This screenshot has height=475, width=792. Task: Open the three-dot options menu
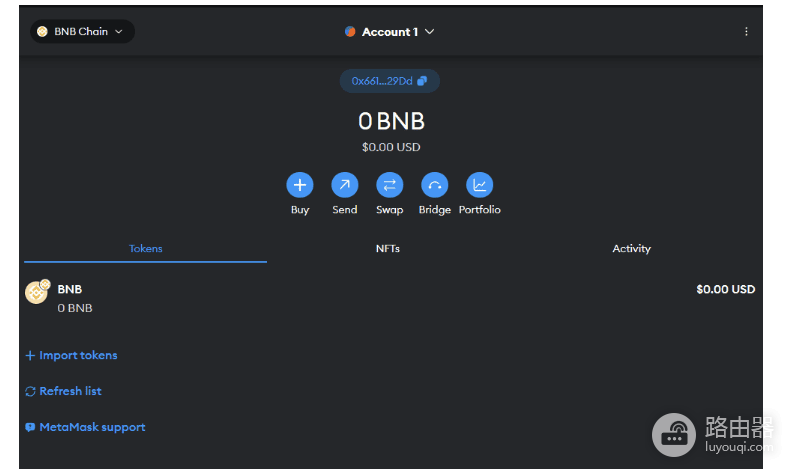click(x=746, y=31)
